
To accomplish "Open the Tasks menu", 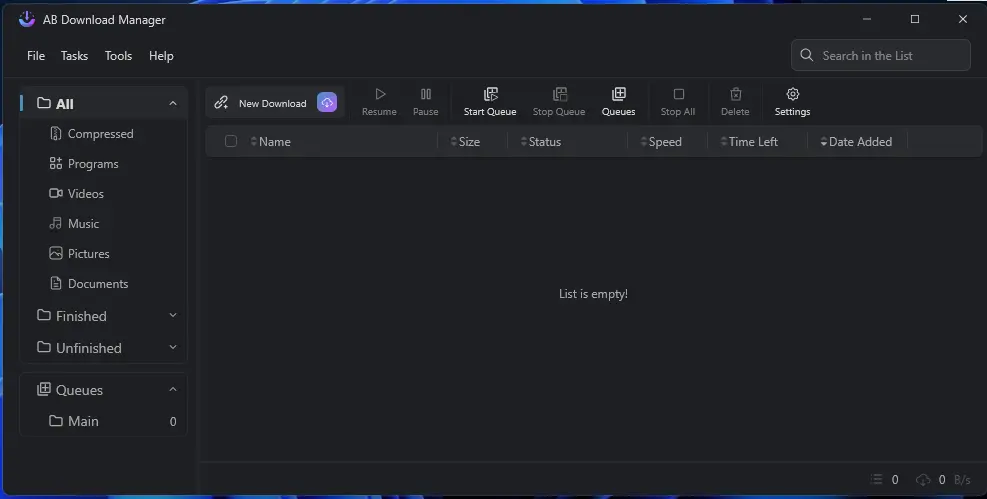I will (x=74, y=56).
